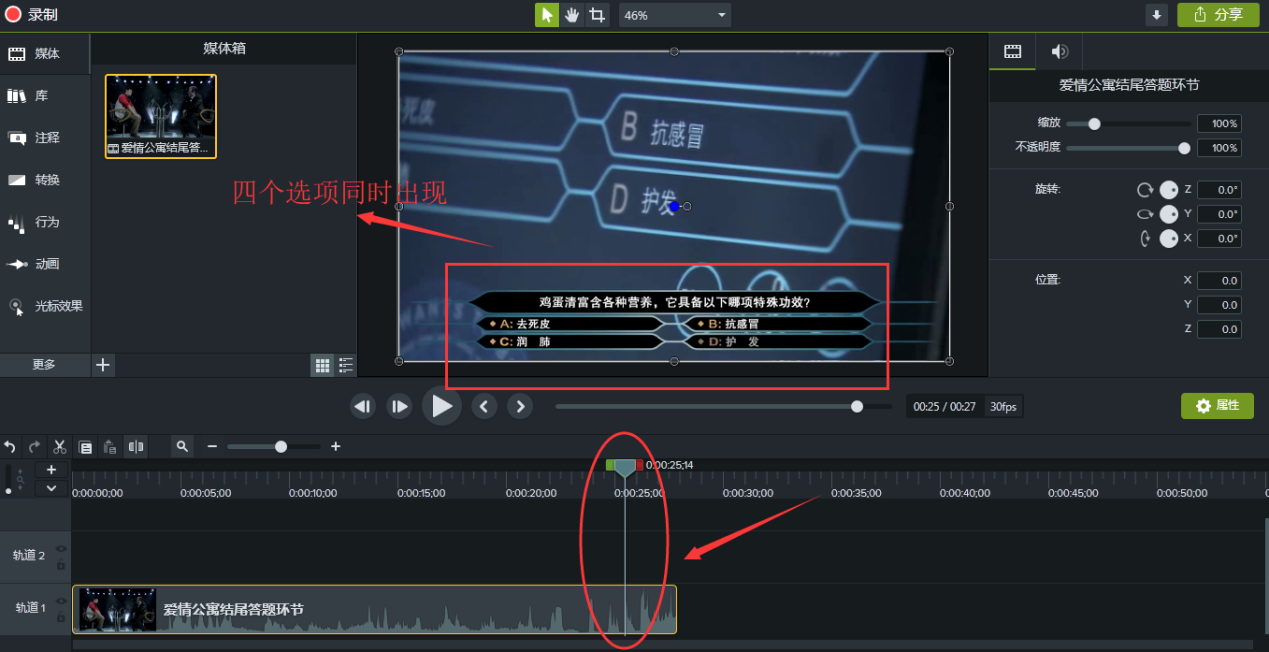Screen dimensions: 1269x652
Task: Select the hand pan tool
Action: click(x=572, y=15)
